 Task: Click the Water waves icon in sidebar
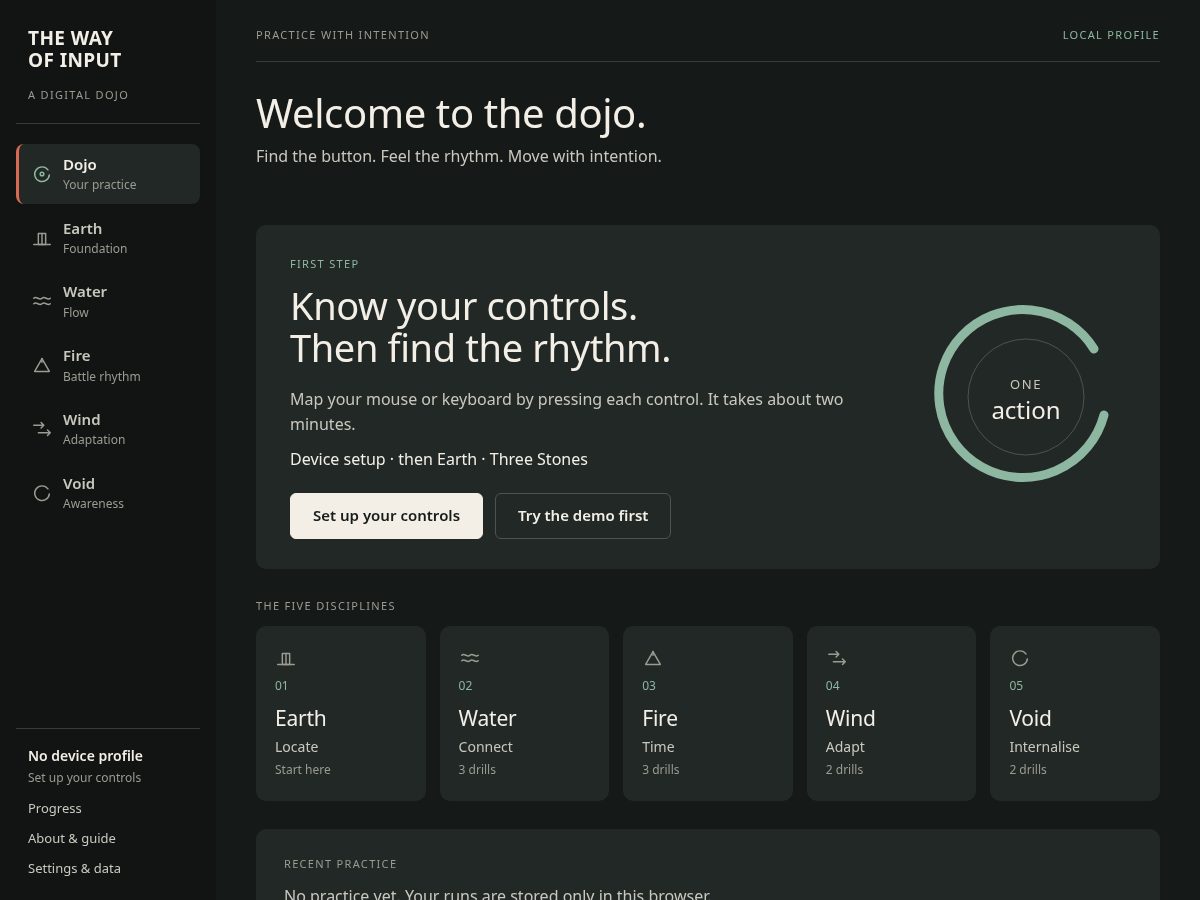[x=42, y=301]
